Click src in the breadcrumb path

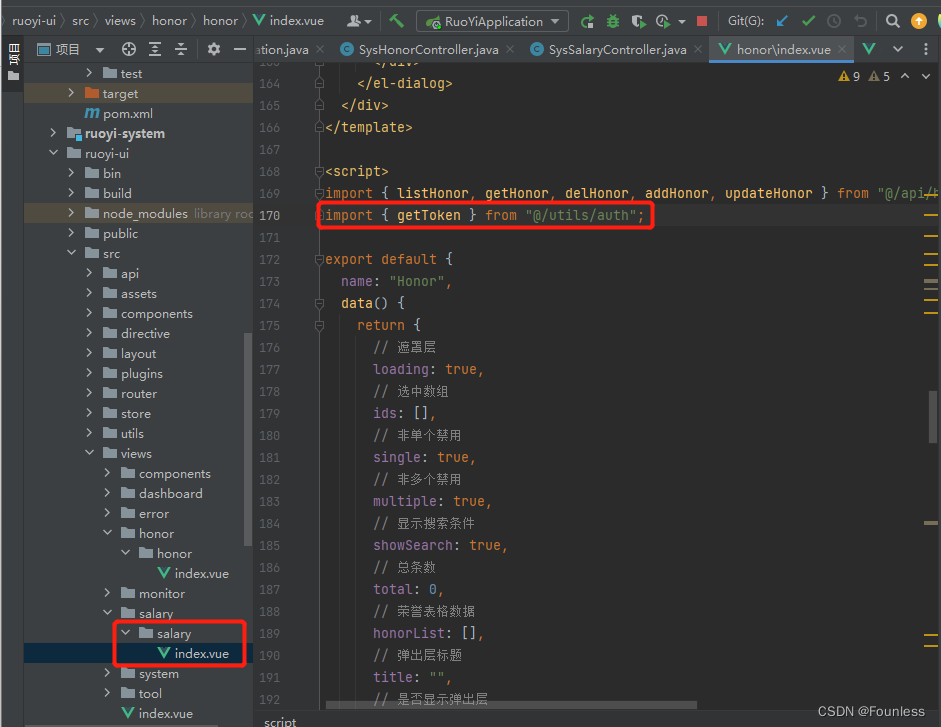[x=80, y=21]
